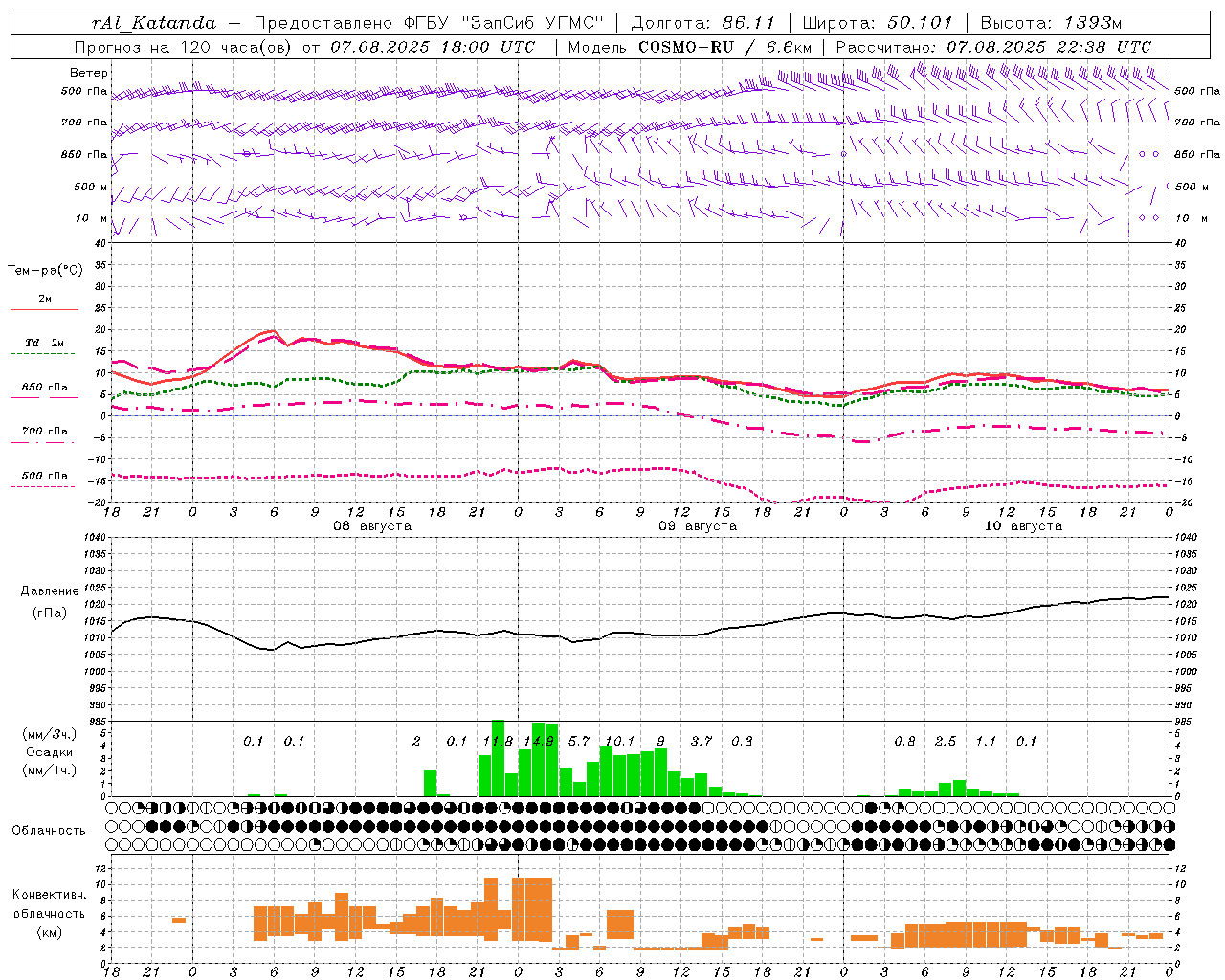Click the Давление pressure panel label
The image size is (1225, 980).
50,591
